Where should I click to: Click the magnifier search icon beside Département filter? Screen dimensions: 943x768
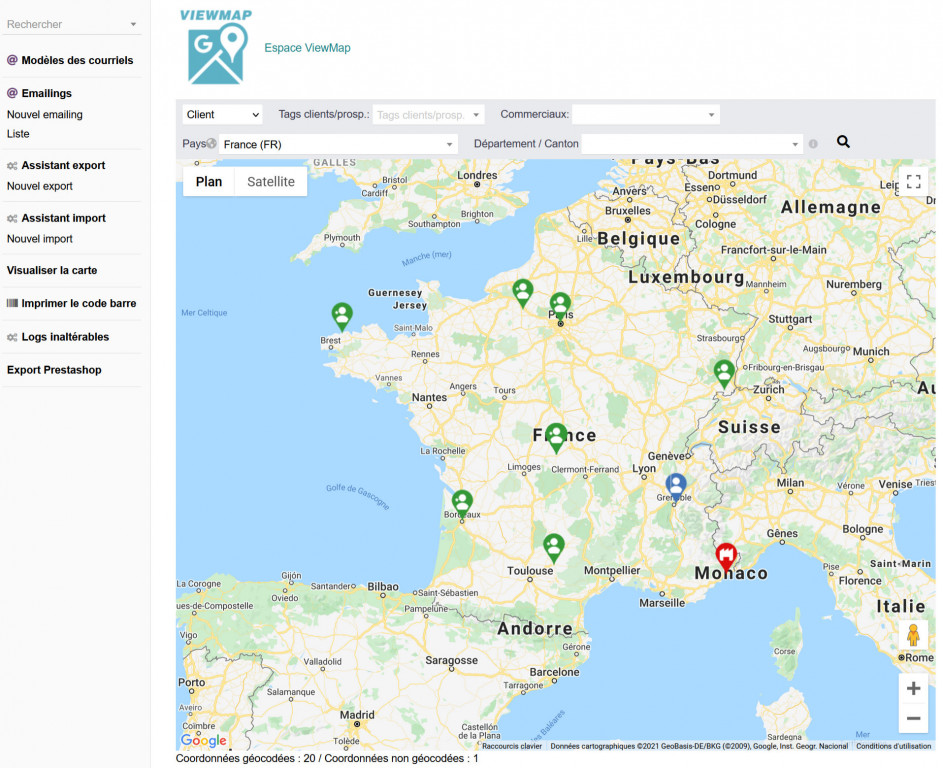pyautogui.click(x=843, y=142)
